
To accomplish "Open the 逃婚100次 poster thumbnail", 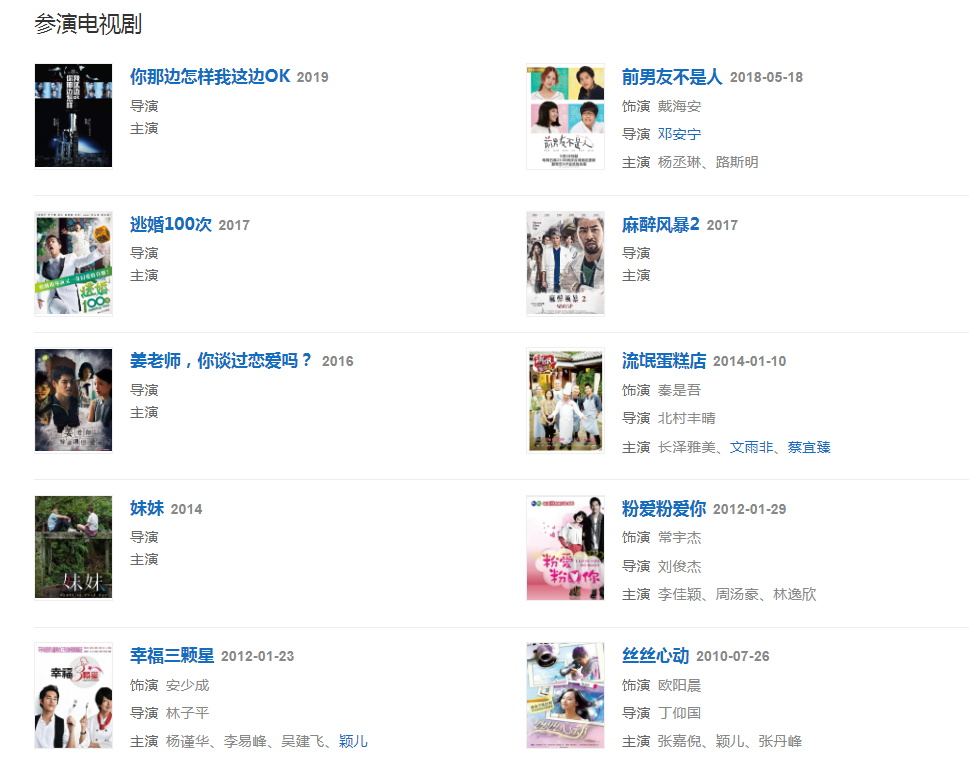I will coord(74,264).
